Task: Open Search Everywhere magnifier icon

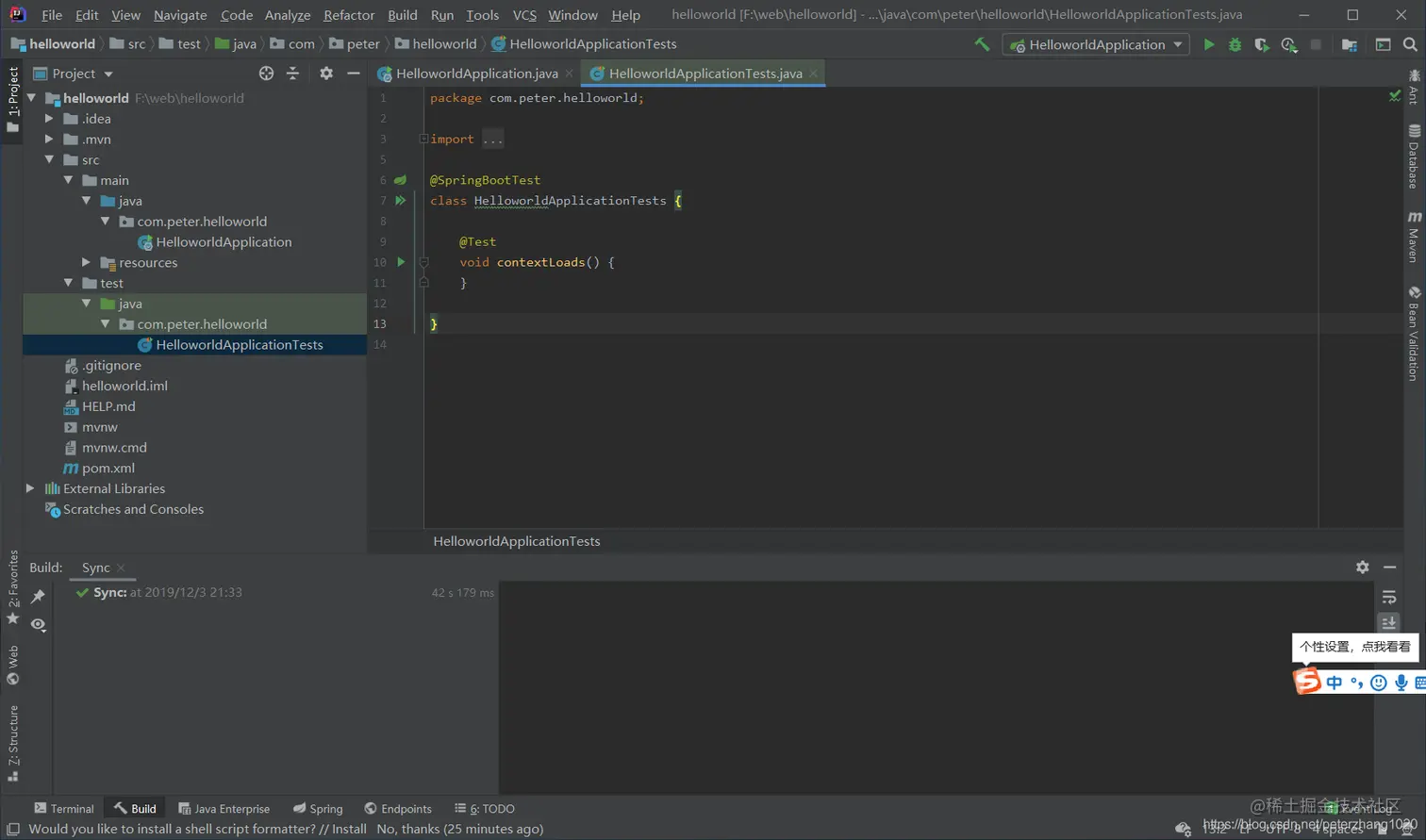Action: pos(1410,44)
